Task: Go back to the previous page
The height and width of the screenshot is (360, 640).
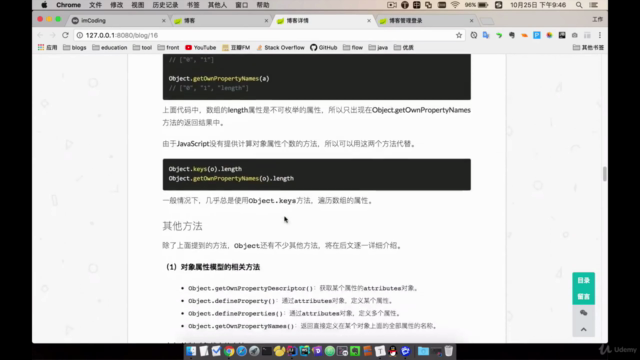Action: [40, 35]
